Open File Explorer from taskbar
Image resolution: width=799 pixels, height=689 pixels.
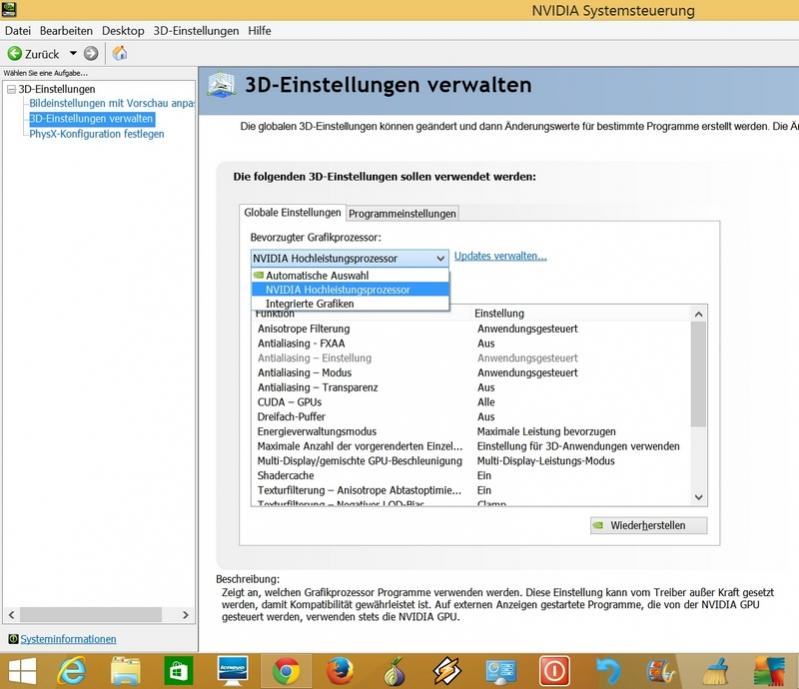click(125, 671)
